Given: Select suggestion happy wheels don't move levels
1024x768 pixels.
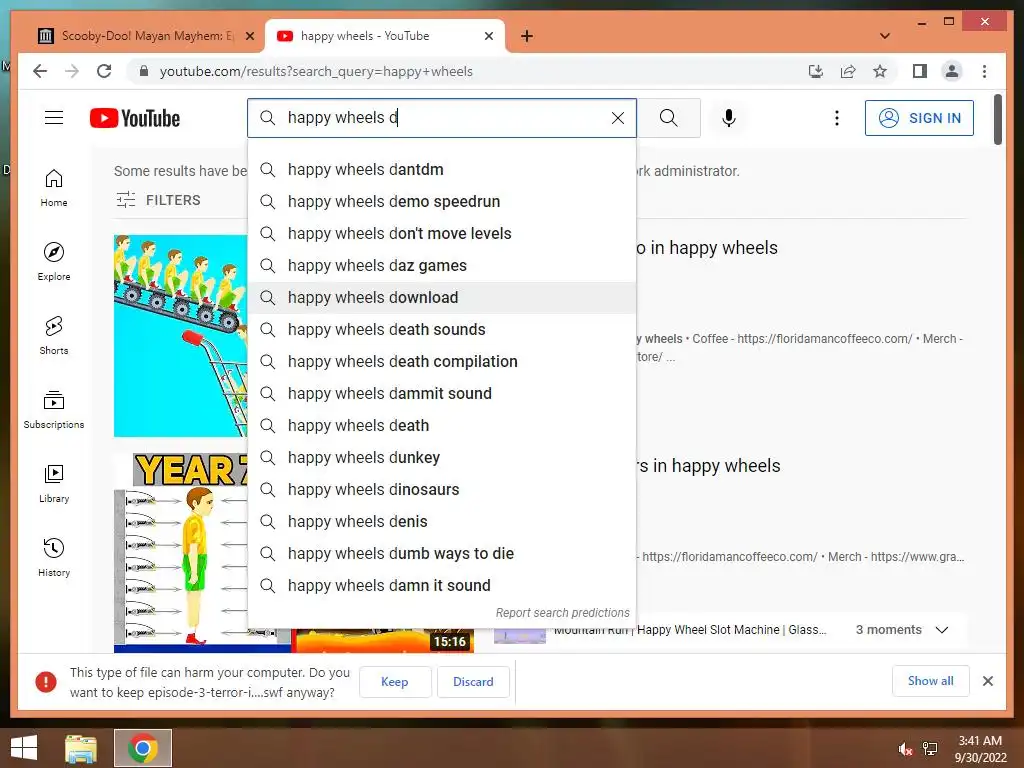Looking at the screenshot, I should [x=442, y=234].
